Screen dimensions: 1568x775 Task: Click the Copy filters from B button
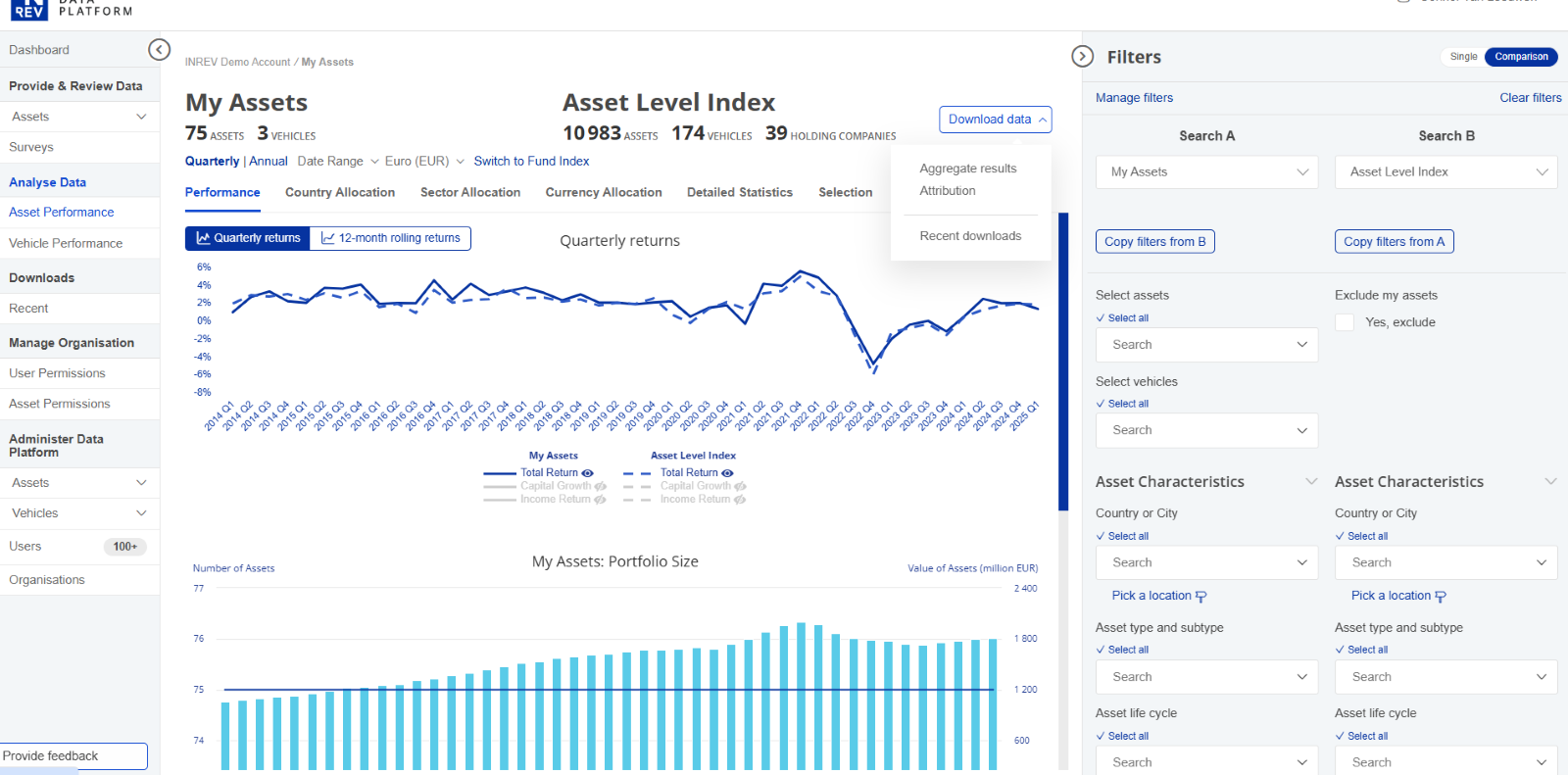point(1154,242)
